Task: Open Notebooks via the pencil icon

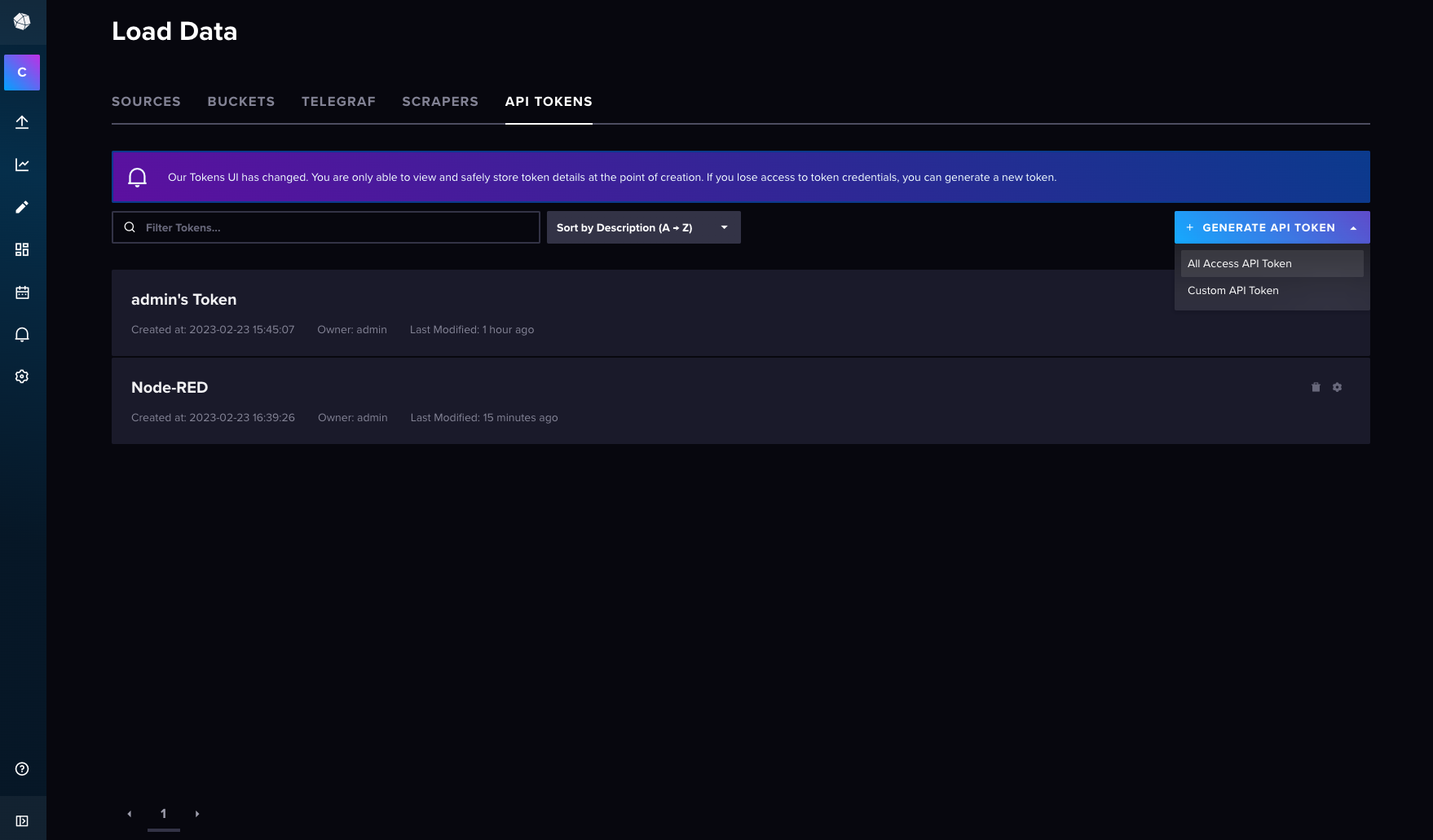Action: coord(22,207)
